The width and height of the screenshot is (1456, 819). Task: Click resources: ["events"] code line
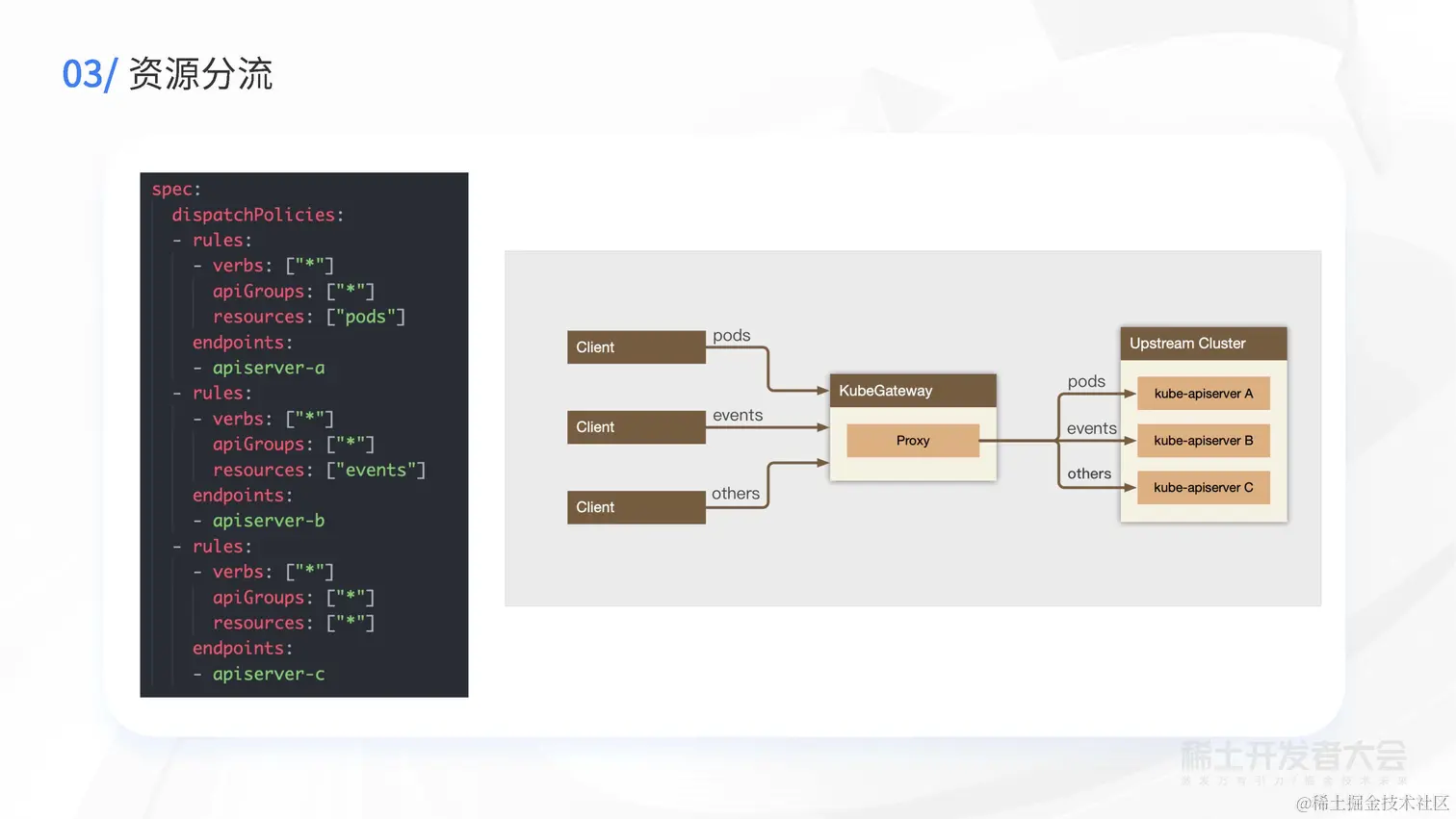[x=319, y=470]
